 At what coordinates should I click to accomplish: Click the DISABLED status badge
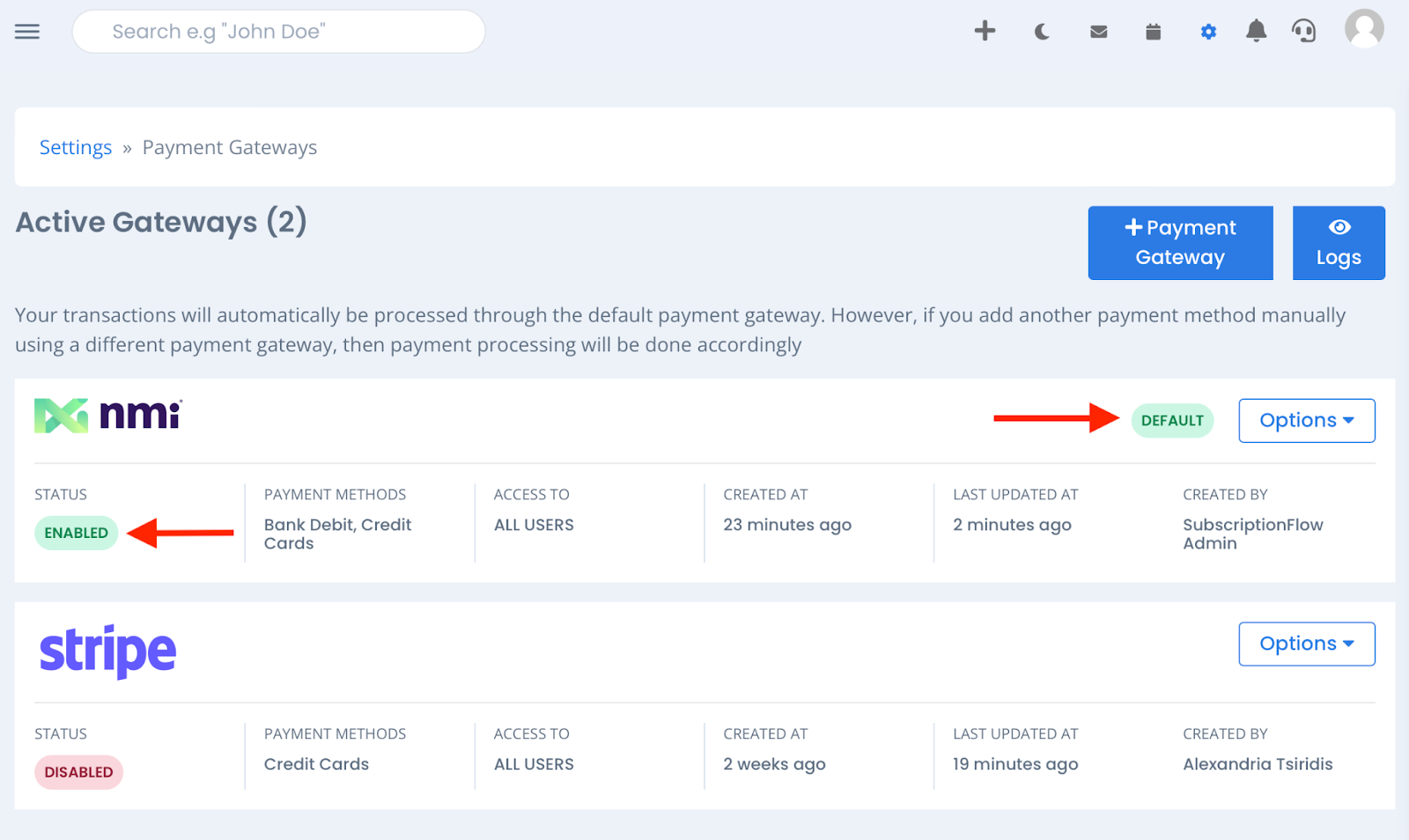pyautogui.click(x=78, y=772)
